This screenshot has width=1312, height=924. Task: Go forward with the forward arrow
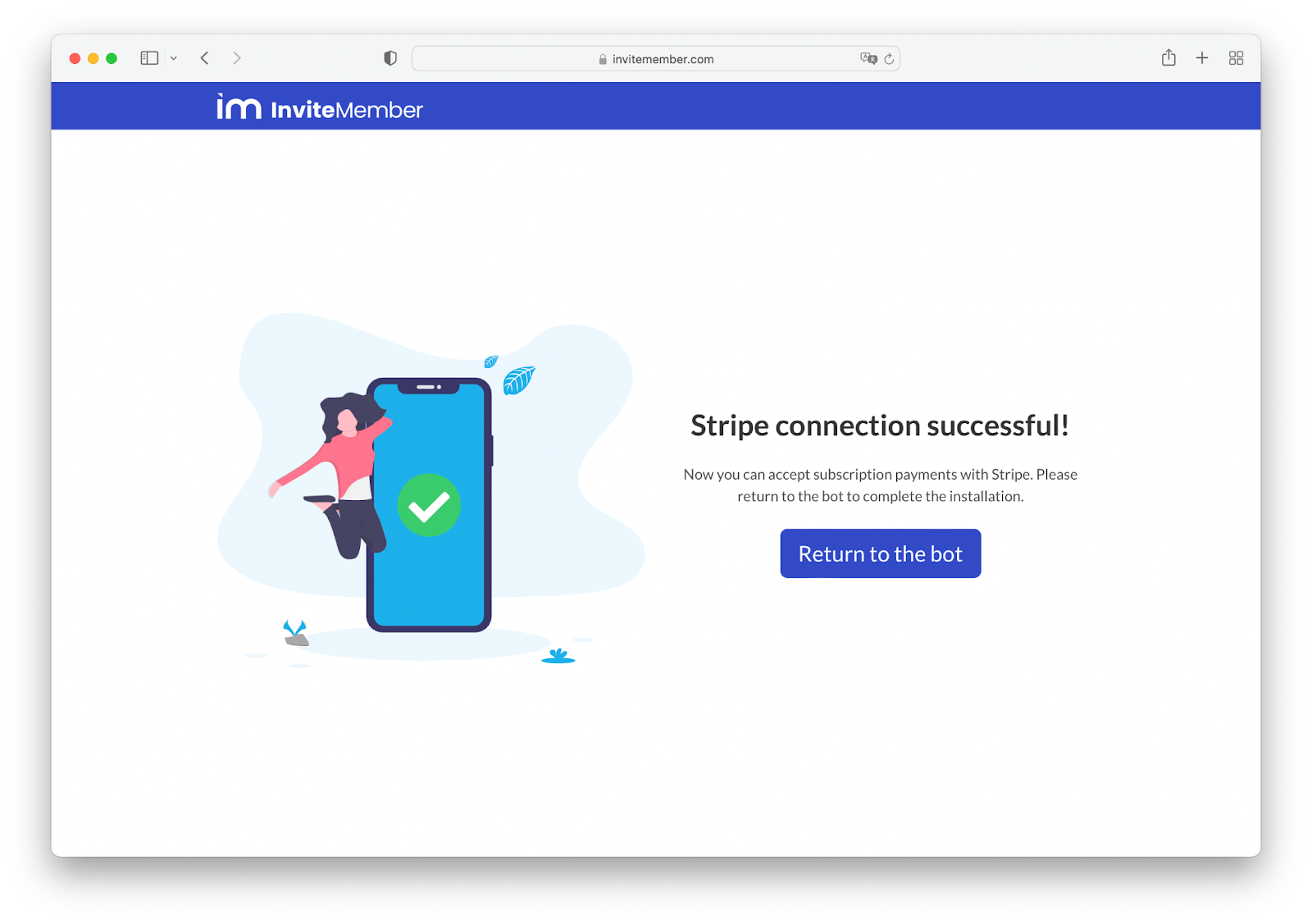pyautogui.click(x=237, y=58)
